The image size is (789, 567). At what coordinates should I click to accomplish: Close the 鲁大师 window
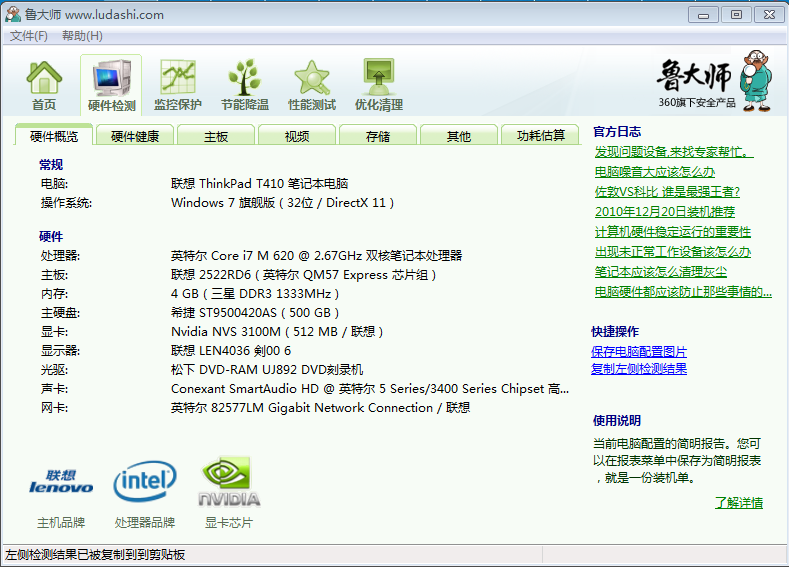769,15
